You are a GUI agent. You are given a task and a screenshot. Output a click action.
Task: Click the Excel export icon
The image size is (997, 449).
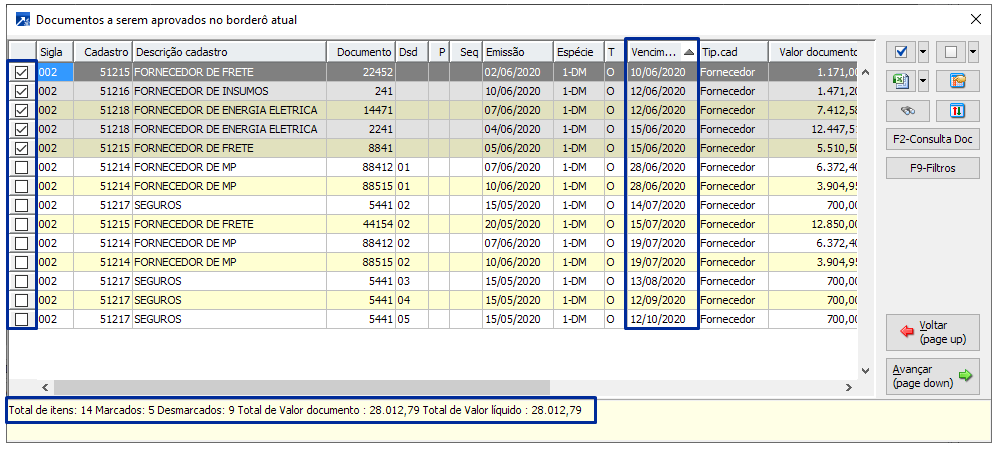[x=901, y=81]
